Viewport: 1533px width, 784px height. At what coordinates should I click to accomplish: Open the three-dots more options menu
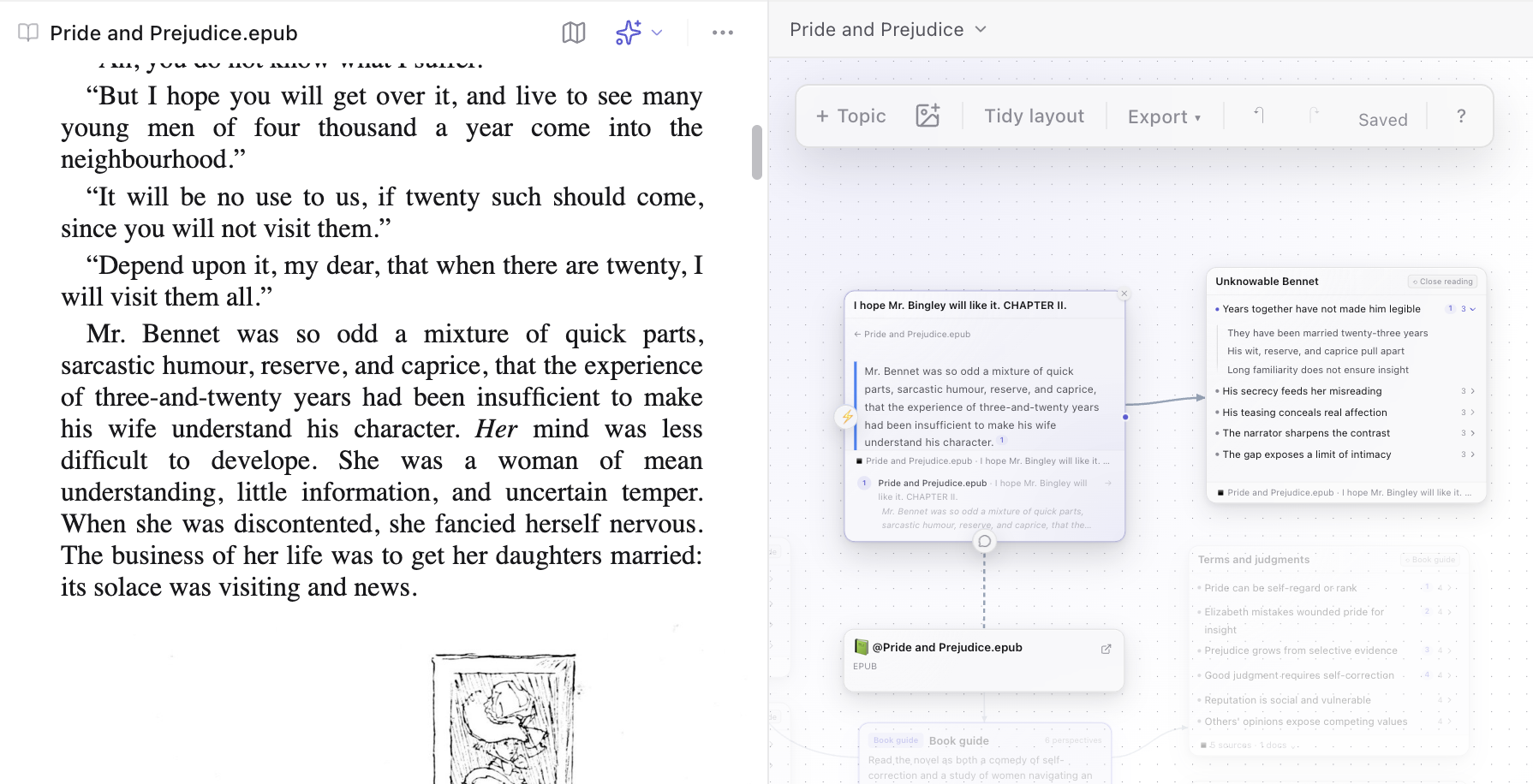tap(723, 33)
